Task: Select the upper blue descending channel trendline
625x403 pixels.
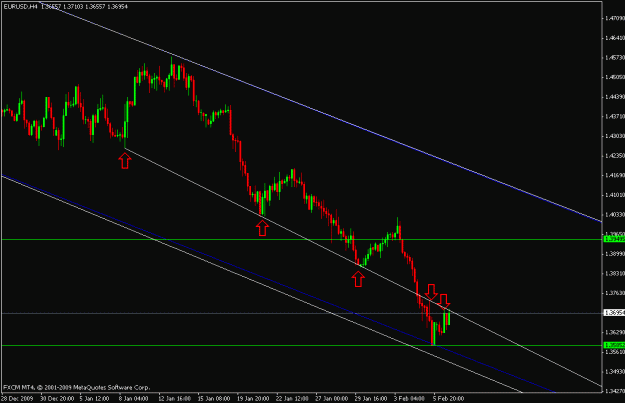Action: pos(319,112)
